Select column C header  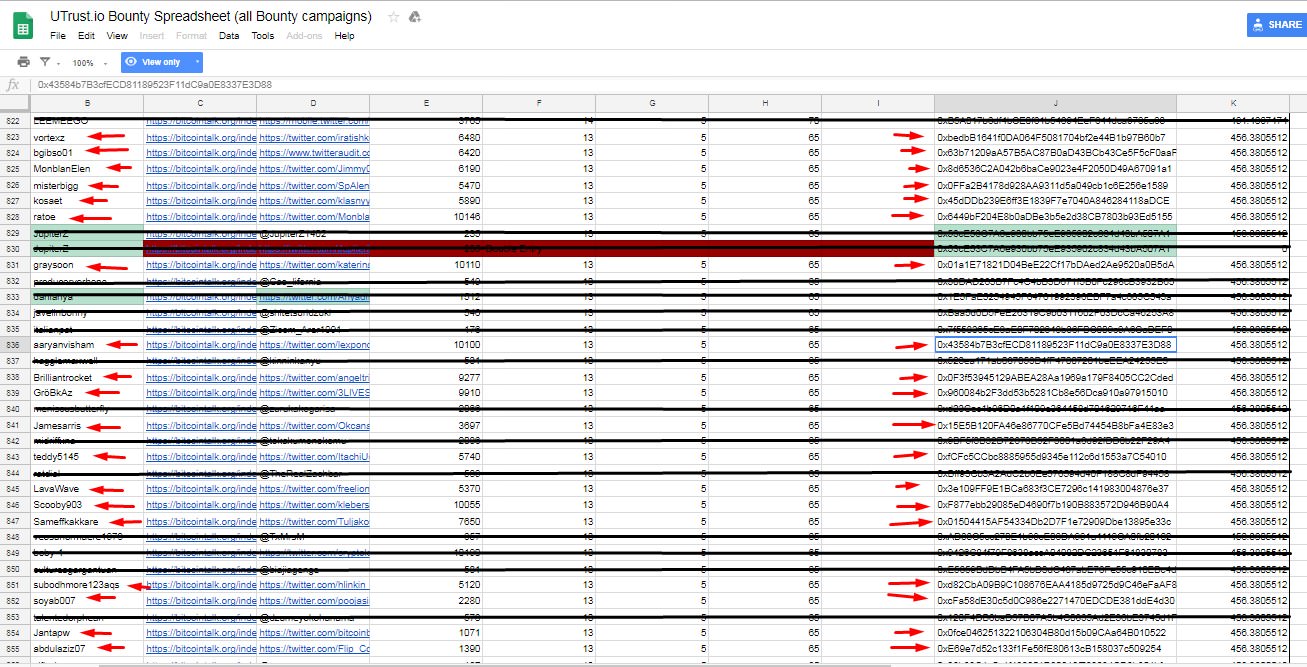[x=200, y=103]
